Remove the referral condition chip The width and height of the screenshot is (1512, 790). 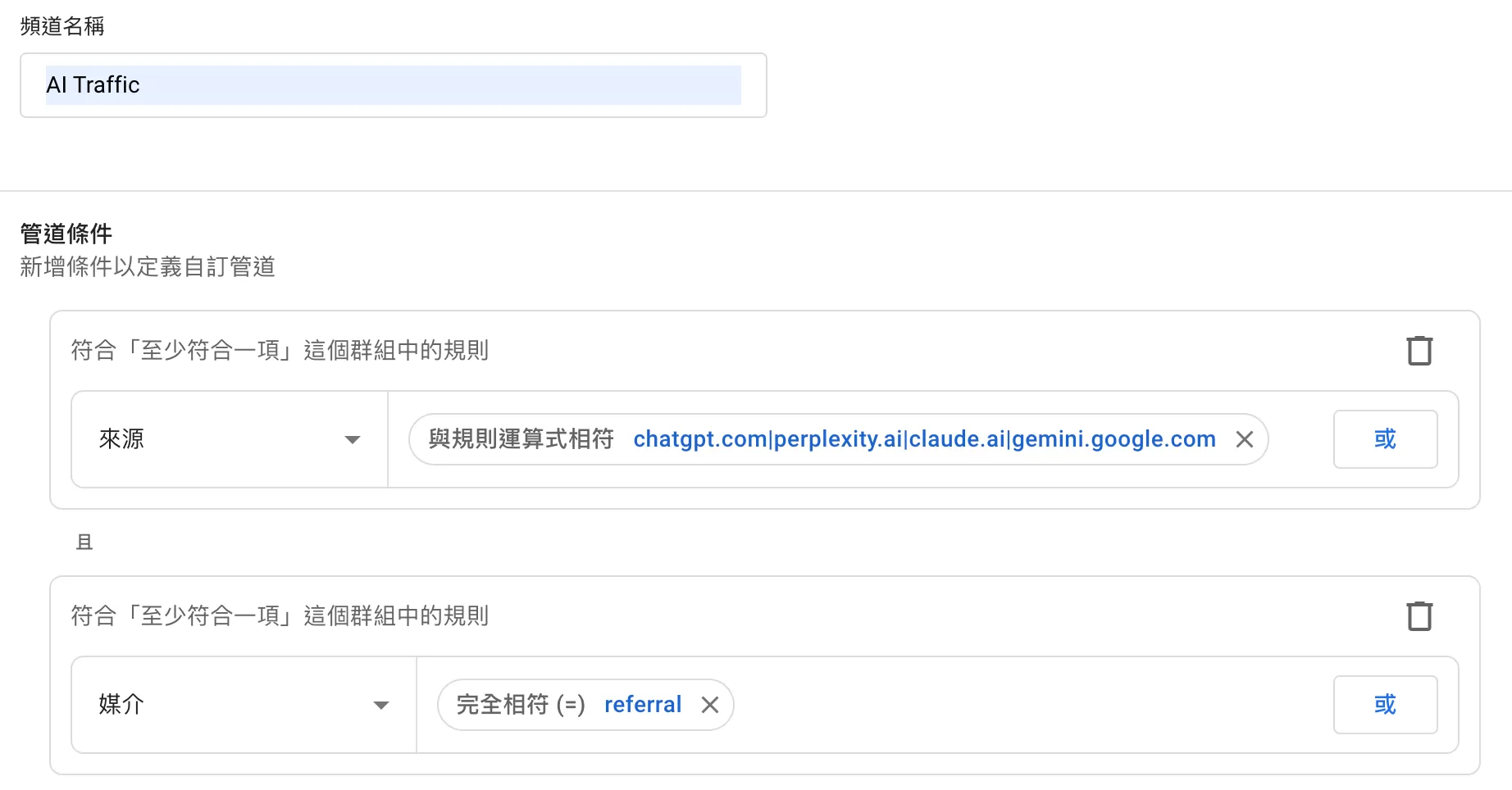pos(710,705)
